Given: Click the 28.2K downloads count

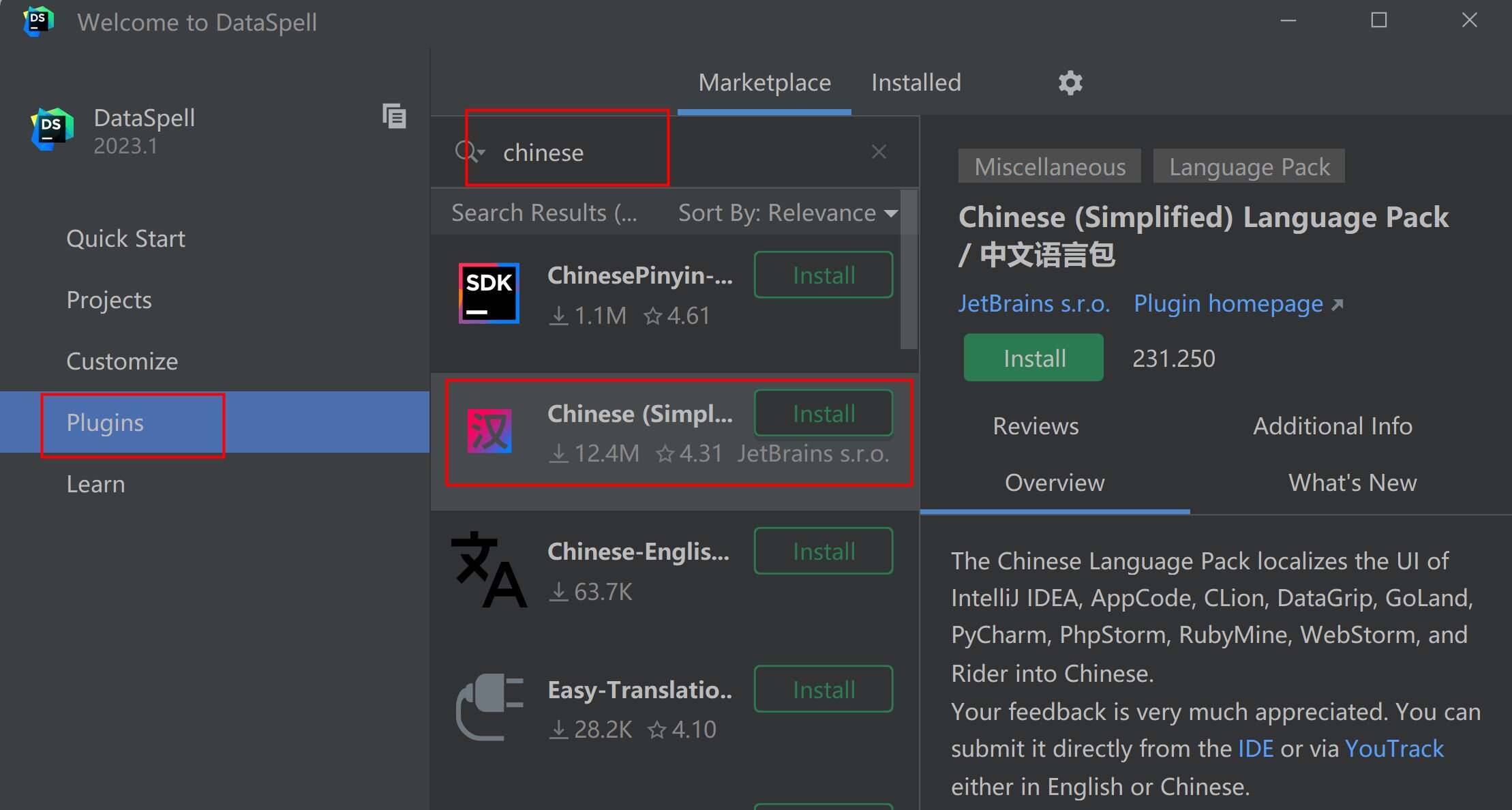Looking at the screenshot, I should pos(590,730).
